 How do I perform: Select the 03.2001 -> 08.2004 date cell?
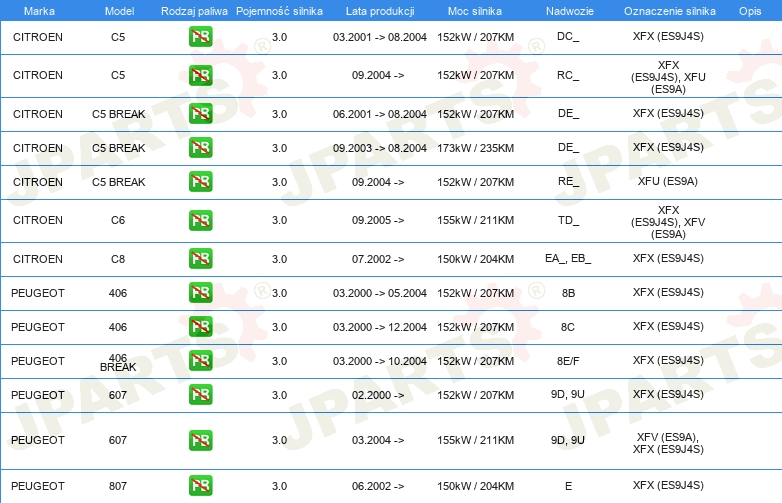380,37
